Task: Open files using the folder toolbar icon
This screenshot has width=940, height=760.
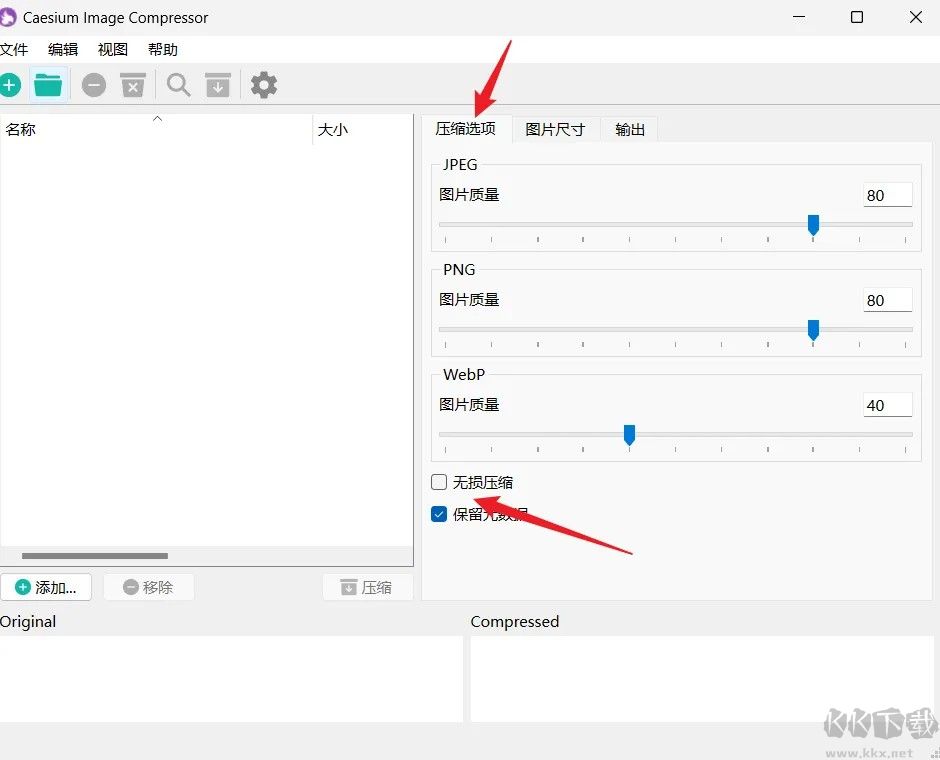Action: 48,85
